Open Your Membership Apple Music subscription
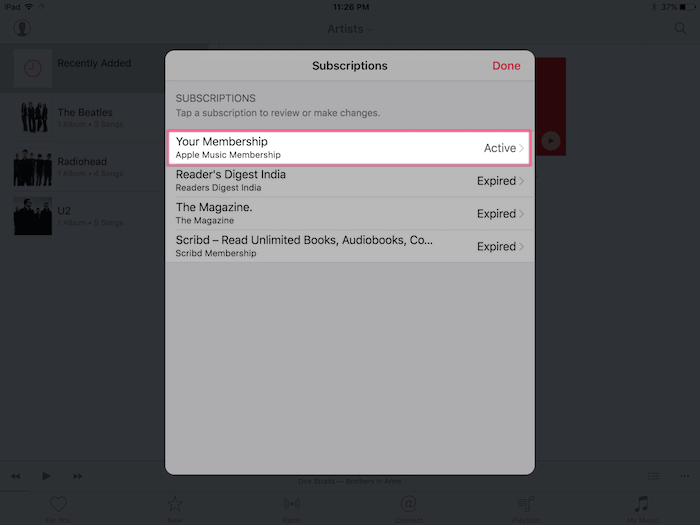The height and width of the screenshot is (525, 700). click(350, 148)
